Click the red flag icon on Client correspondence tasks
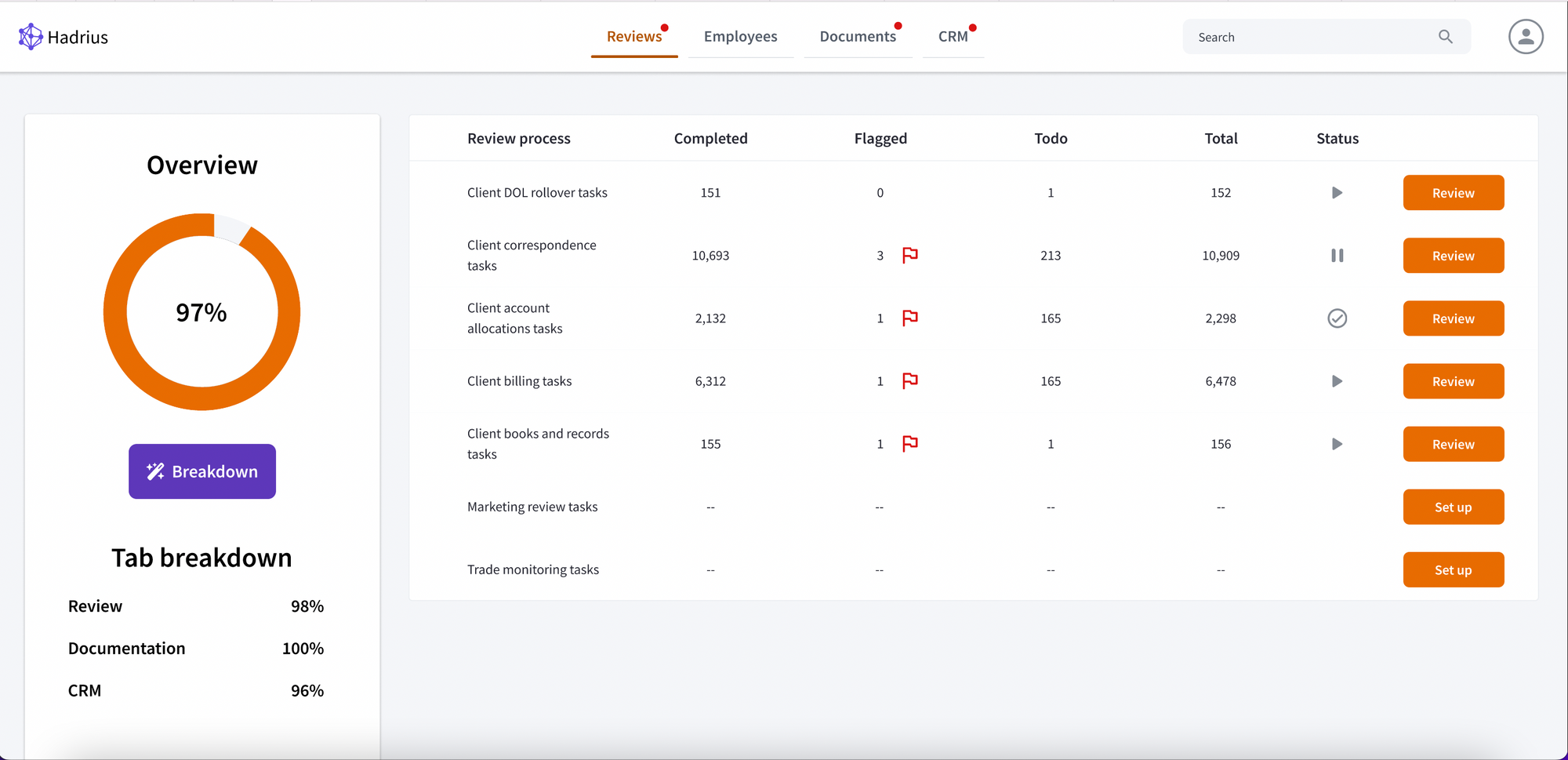This screenshot has width=1568, height=760. click(909, 255)
